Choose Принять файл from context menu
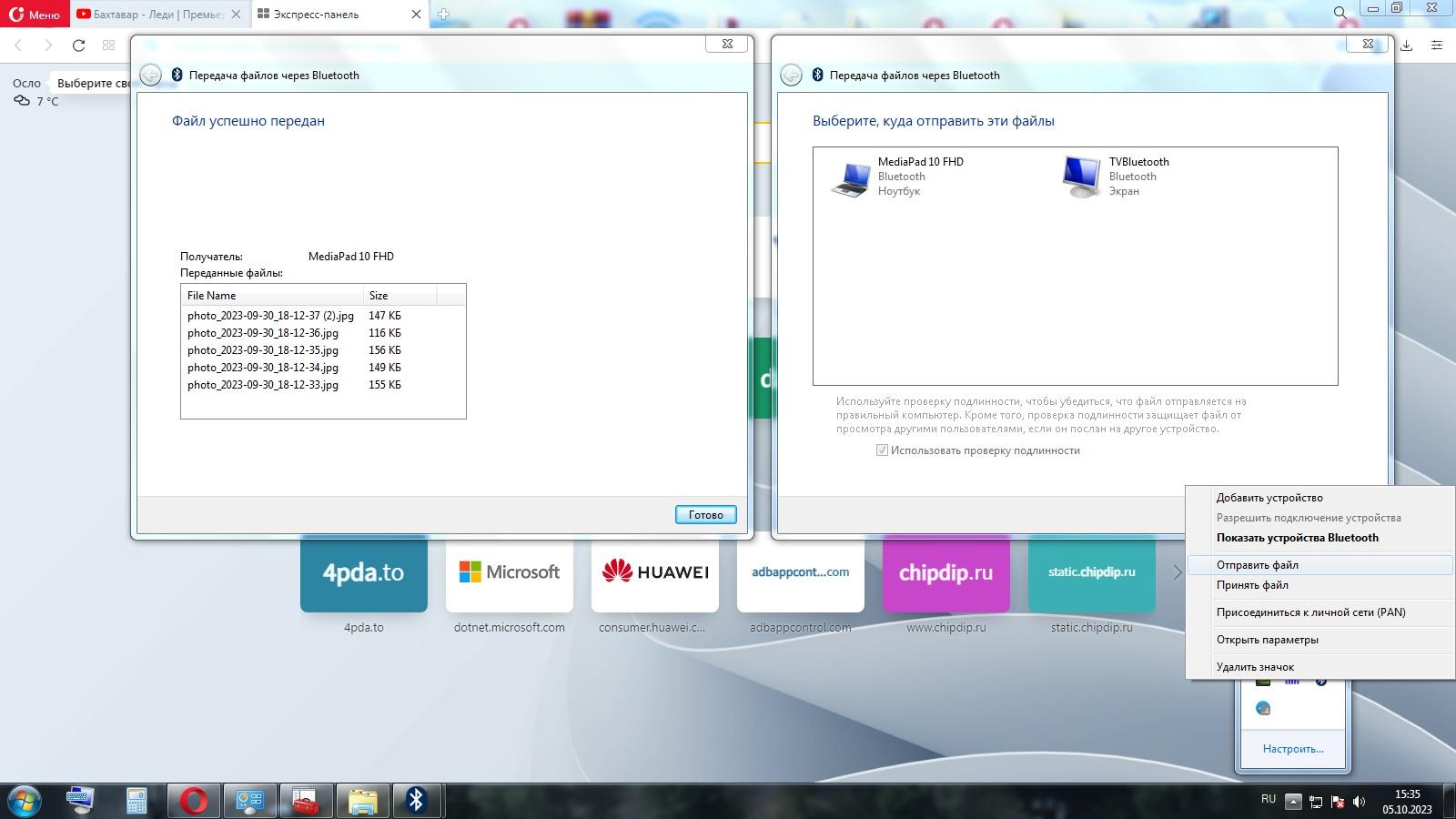The image size is (1456, 819). [x=1319, y=585]
